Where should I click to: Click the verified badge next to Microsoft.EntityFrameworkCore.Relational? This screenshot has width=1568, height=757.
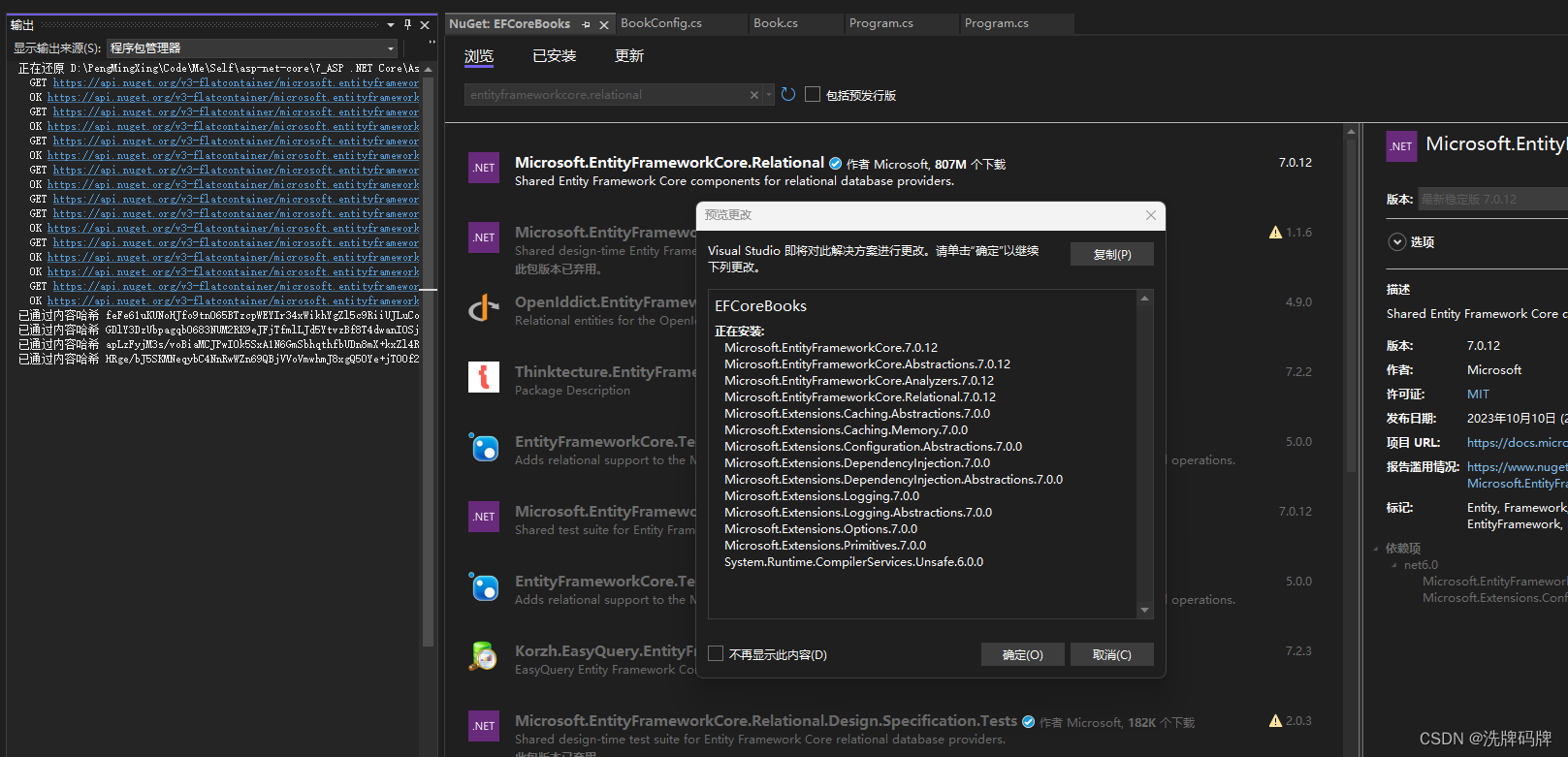point(835,164)
